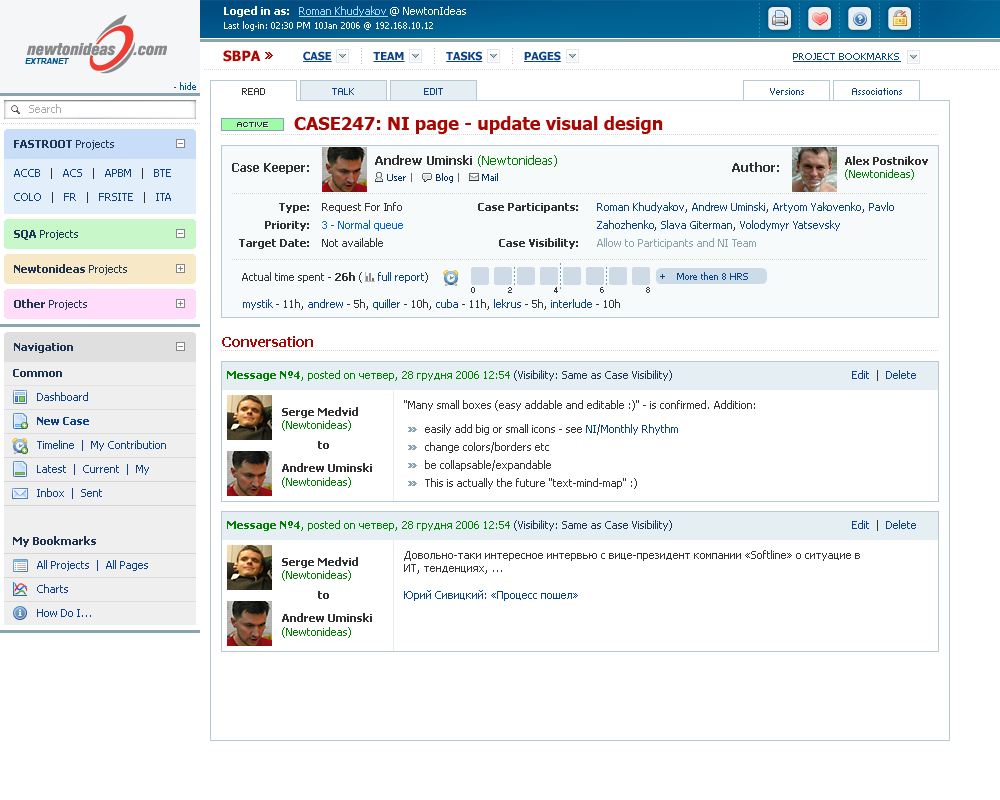Open the Versions tab

click(786, 91)
